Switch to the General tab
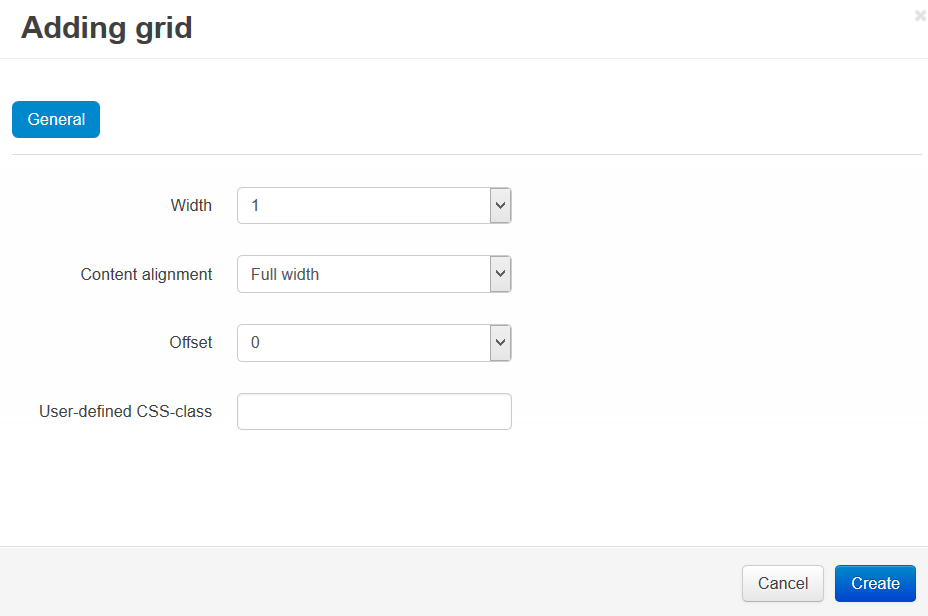The image size is (928, 616). pyautogui.click(x=56, y=120)
